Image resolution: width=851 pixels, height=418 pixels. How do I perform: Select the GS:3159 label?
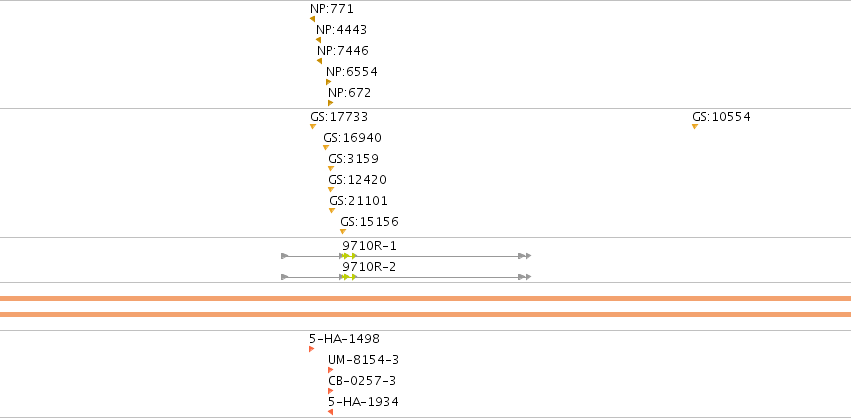coord(353,159)
